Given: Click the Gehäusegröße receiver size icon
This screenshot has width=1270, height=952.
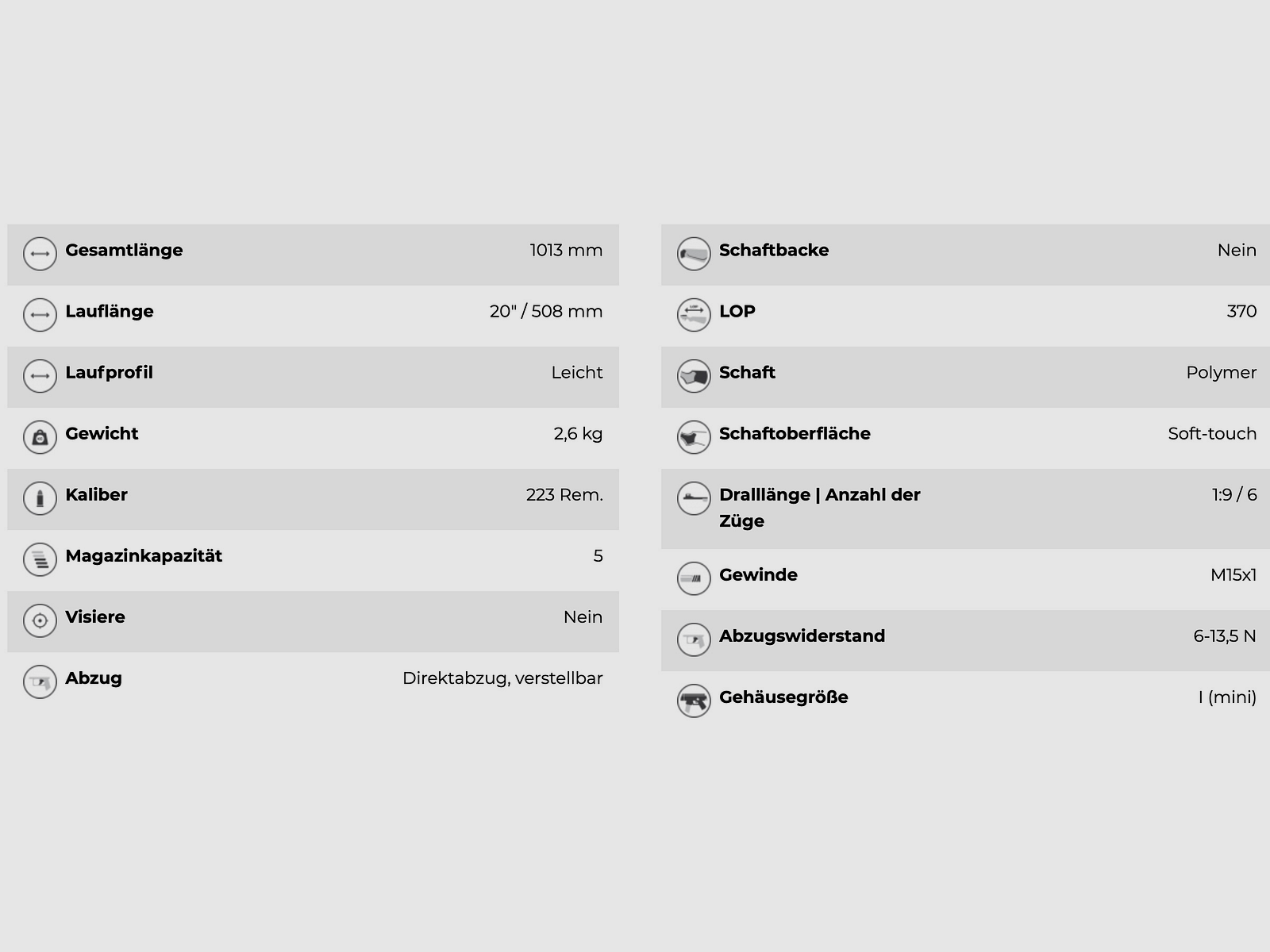Looking at the screenshot, I should 694,701.
